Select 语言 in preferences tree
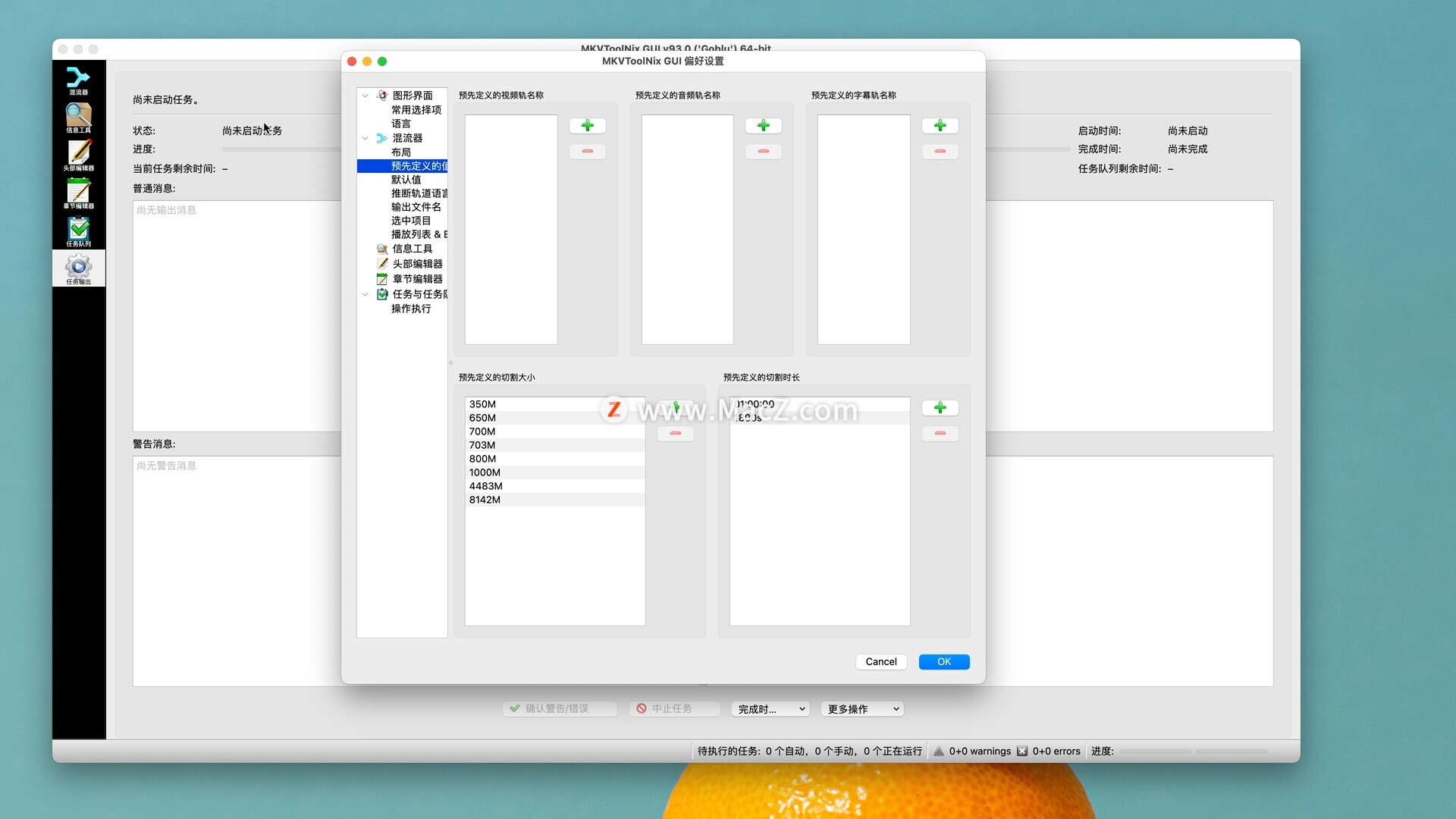1456x819 pixels. [401, 124]
